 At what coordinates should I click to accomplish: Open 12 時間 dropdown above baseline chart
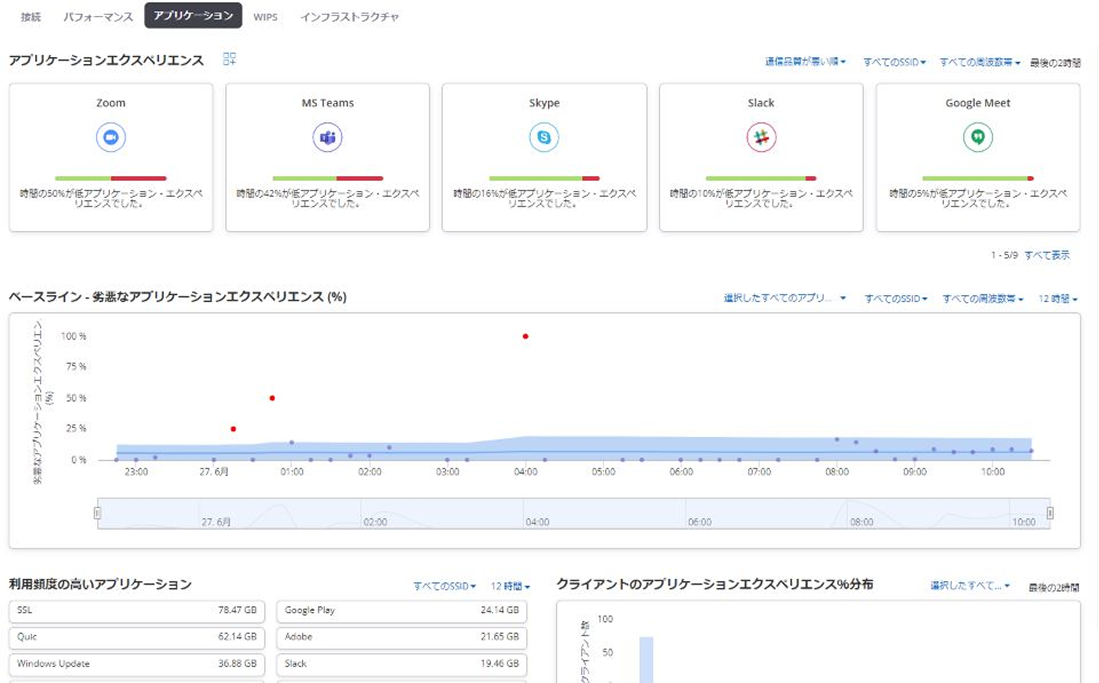(1058, 299)
